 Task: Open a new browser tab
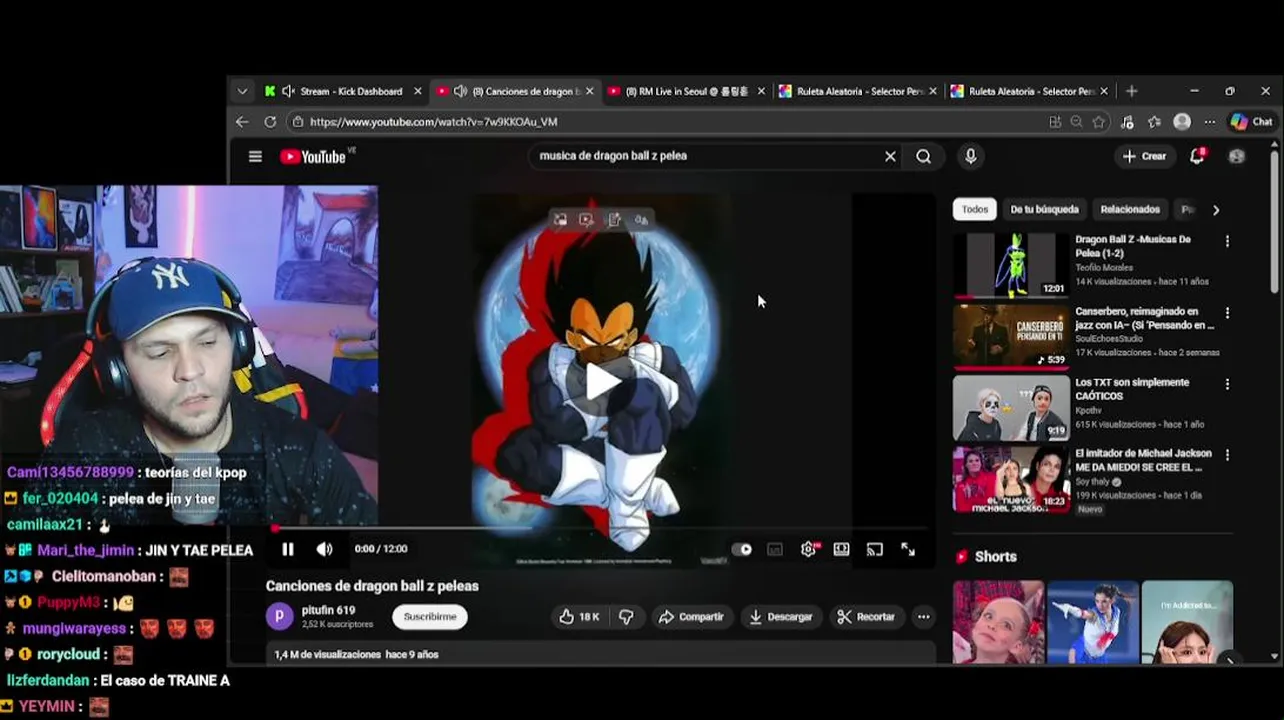(x=1131, y=91)
